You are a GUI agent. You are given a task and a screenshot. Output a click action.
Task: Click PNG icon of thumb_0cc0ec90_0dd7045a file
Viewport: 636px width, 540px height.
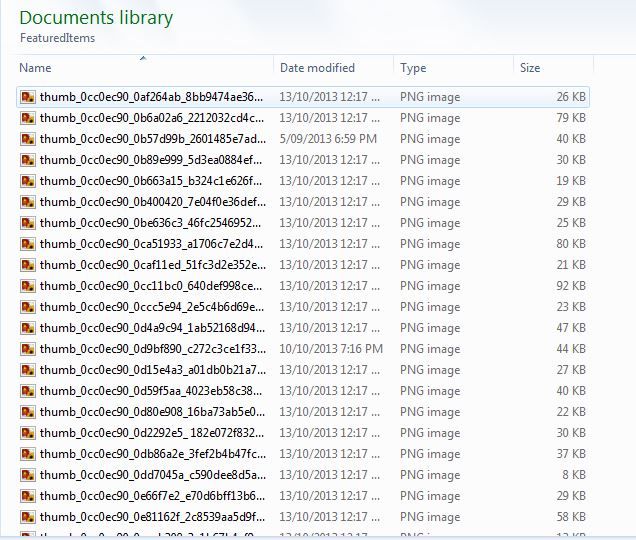pyautogui.click(x=28, y=475)
